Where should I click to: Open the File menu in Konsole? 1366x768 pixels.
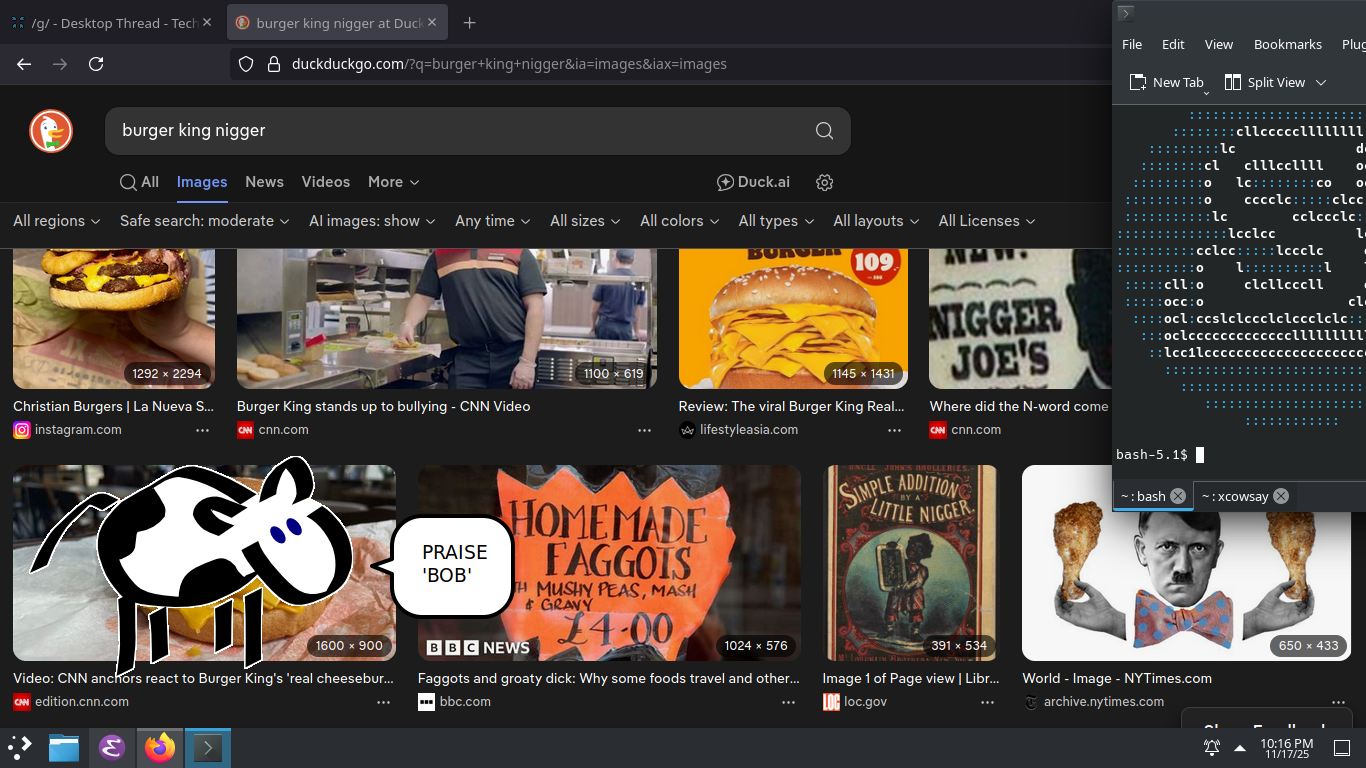coord(1132,44)
